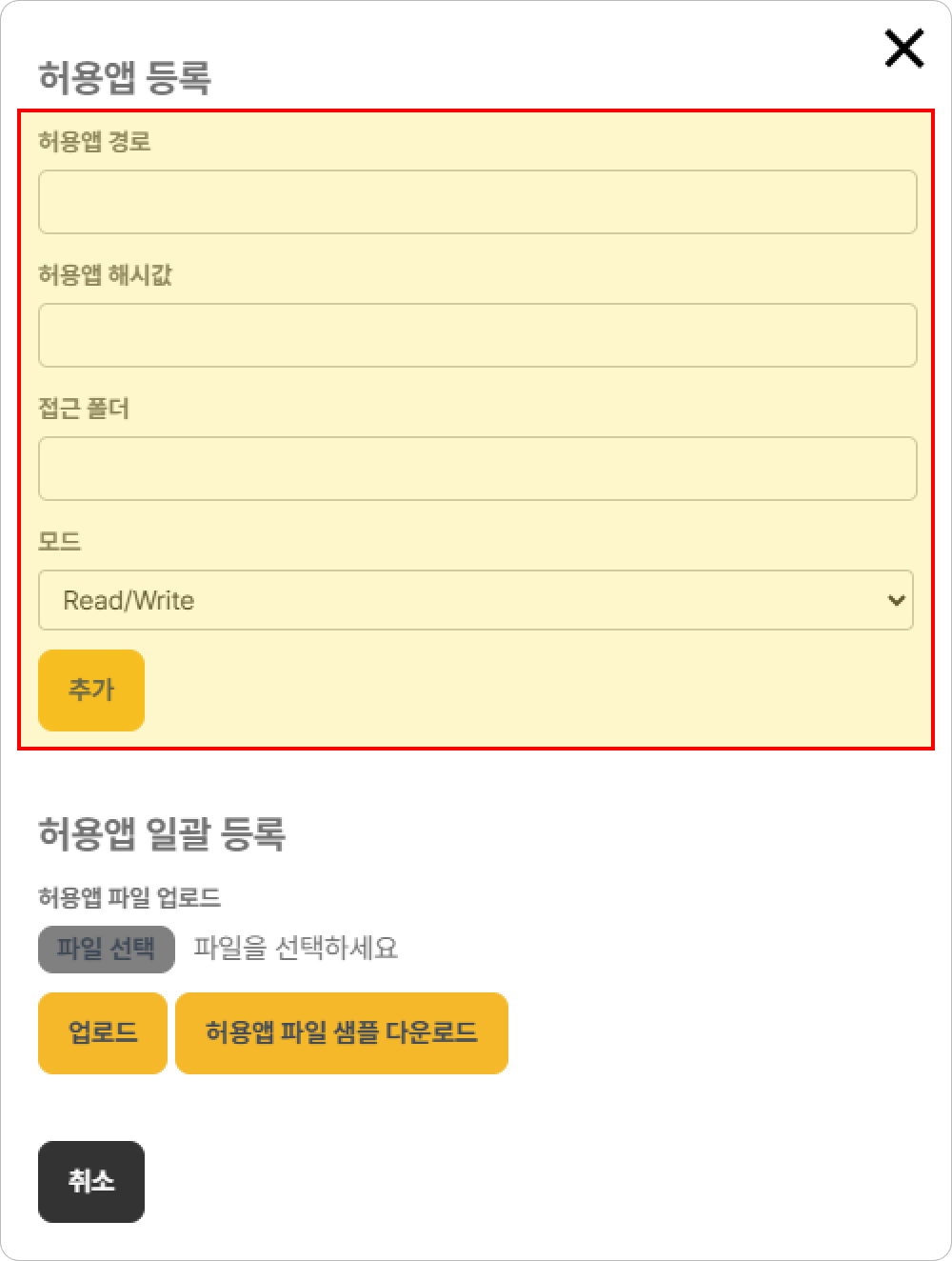This screenshot has height=1261, width=952.
Task: Click the 접근 폴더 input field
Action: (x=477, y=469)
